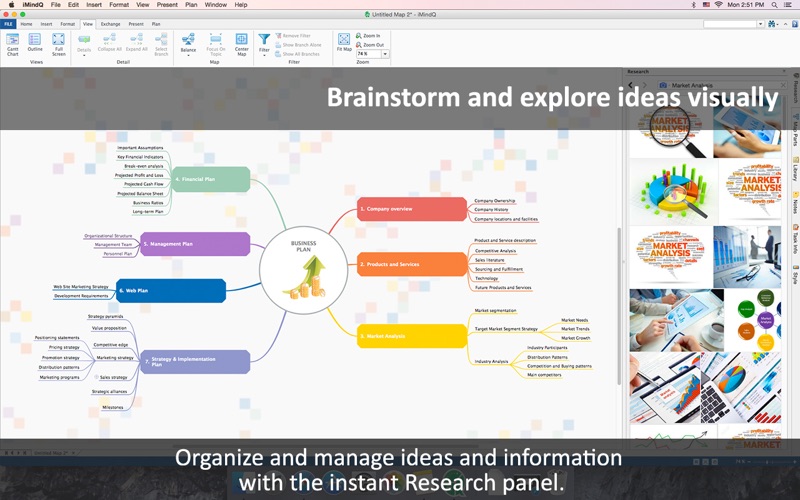Enter Full Screen mode
This screenshot has height=500, width=800.
59,44
